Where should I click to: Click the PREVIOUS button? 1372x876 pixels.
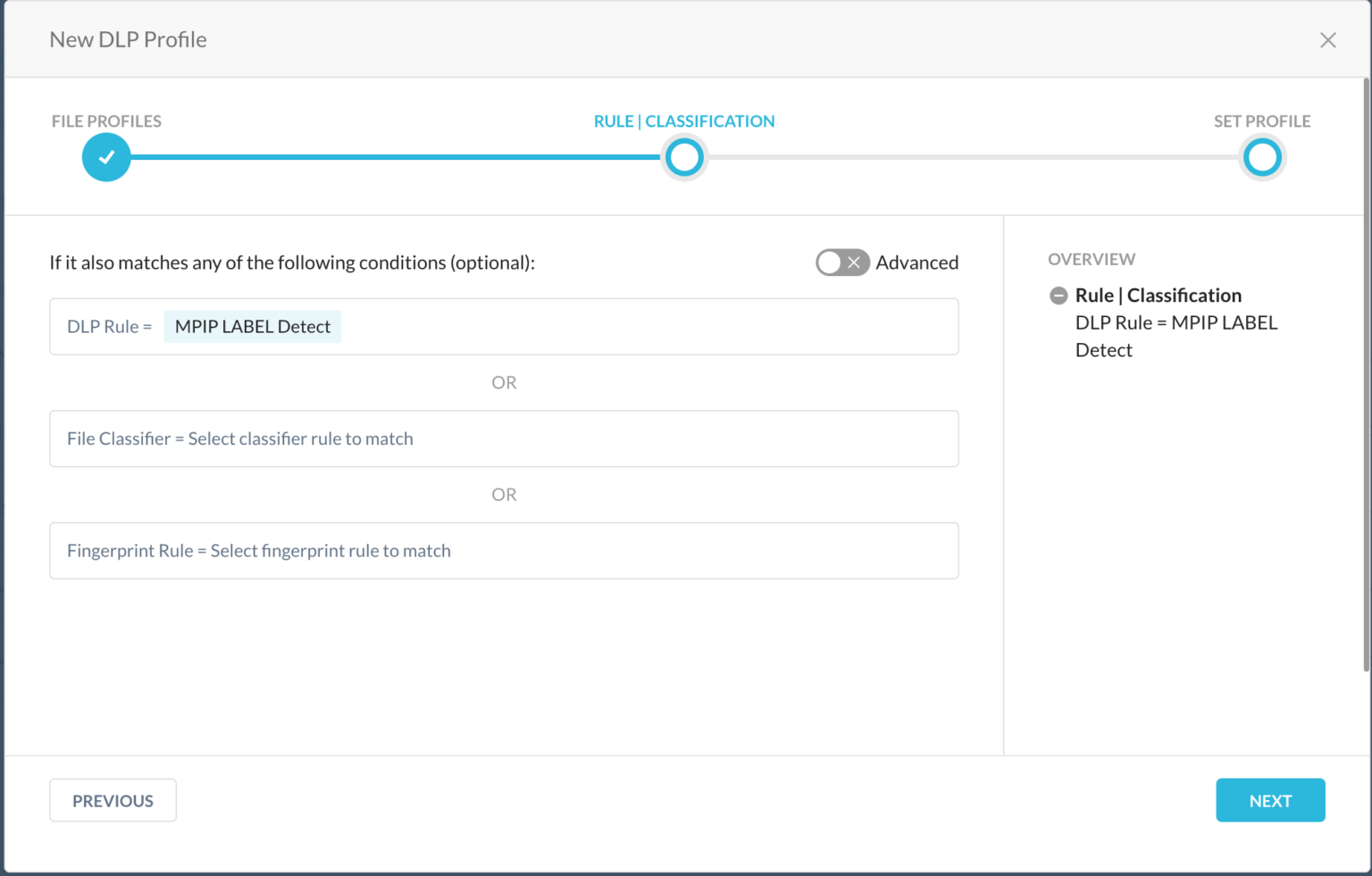[113, 800]
